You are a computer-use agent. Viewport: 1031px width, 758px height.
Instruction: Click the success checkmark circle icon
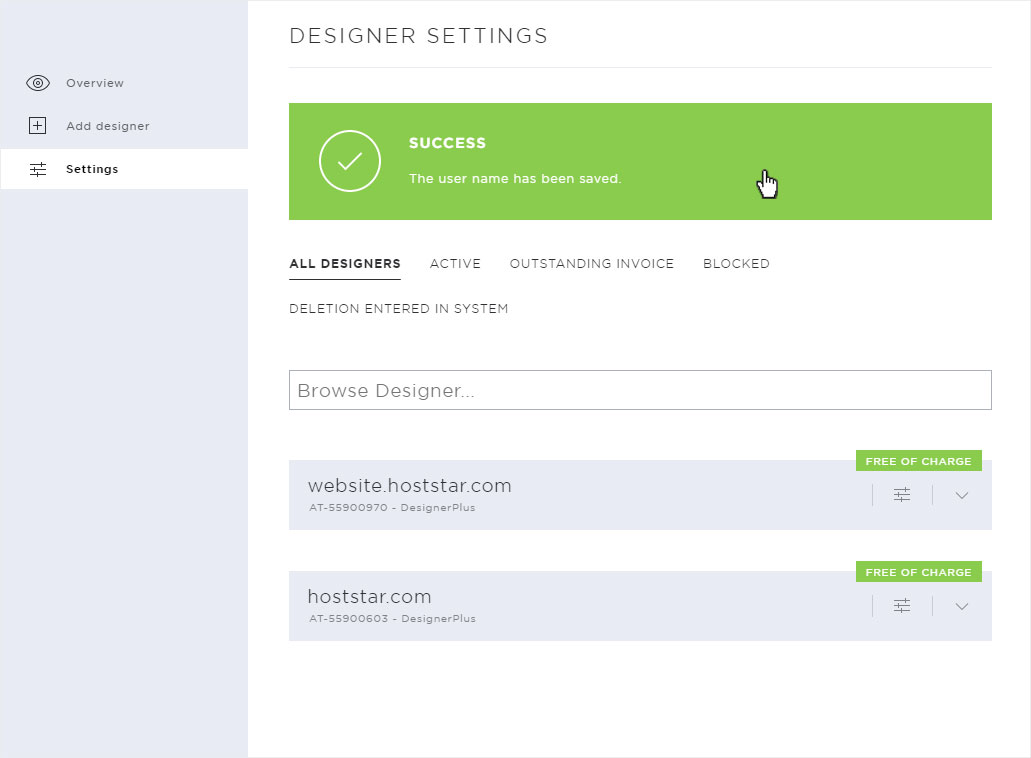click(350, 161)
